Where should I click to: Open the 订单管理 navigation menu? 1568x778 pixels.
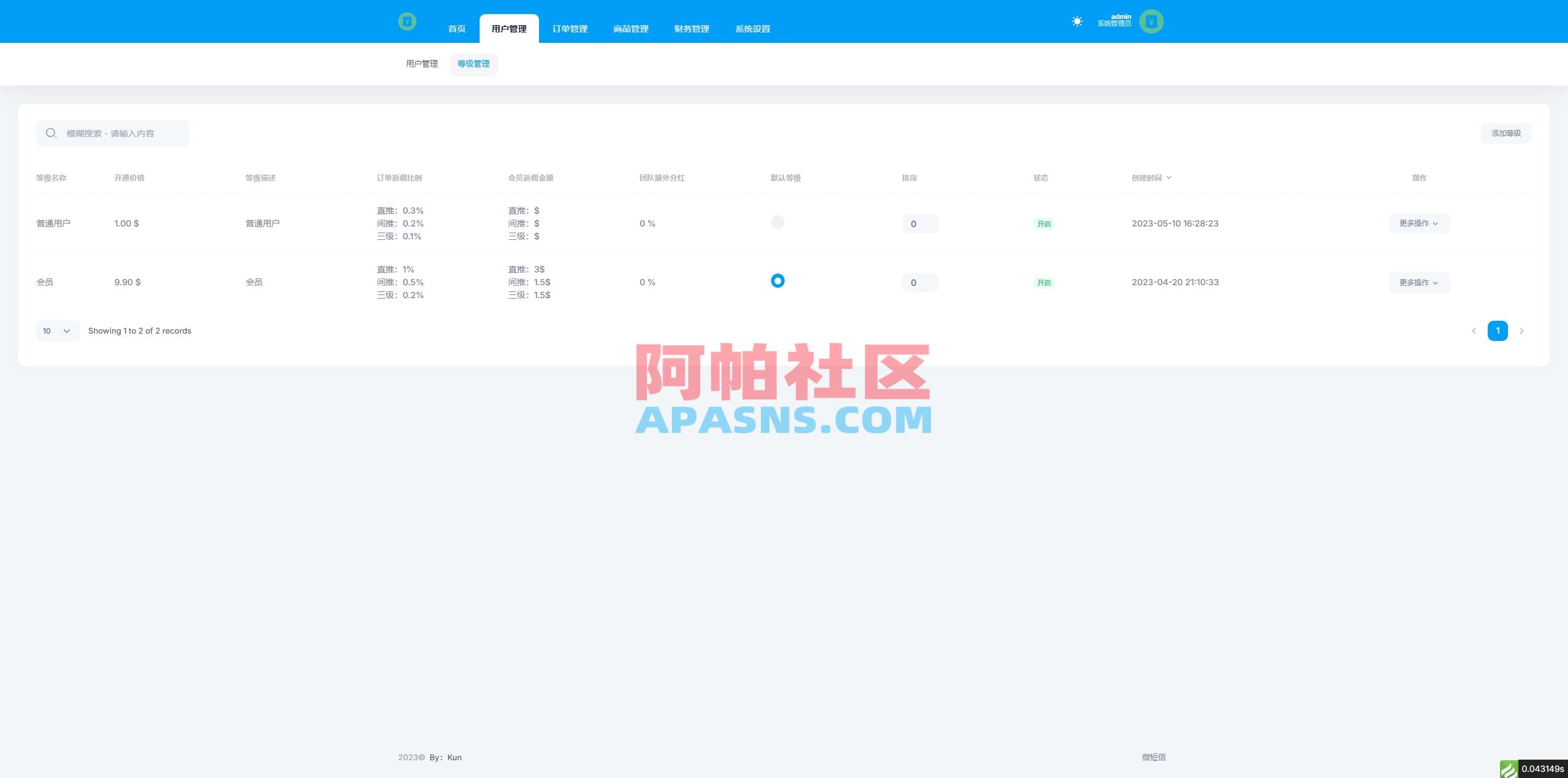(569, 28)
